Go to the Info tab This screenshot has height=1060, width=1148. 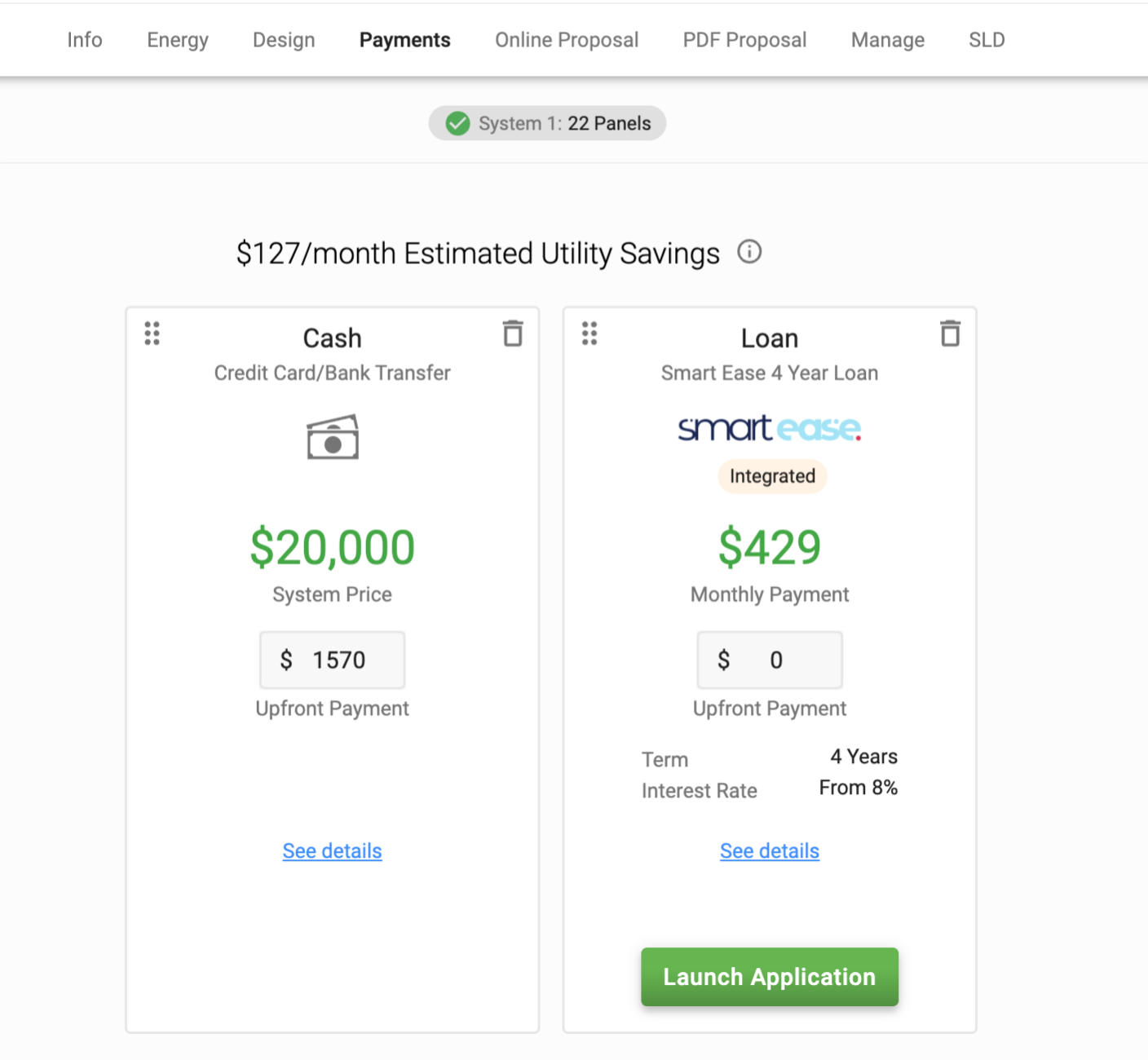click(84, 39)
